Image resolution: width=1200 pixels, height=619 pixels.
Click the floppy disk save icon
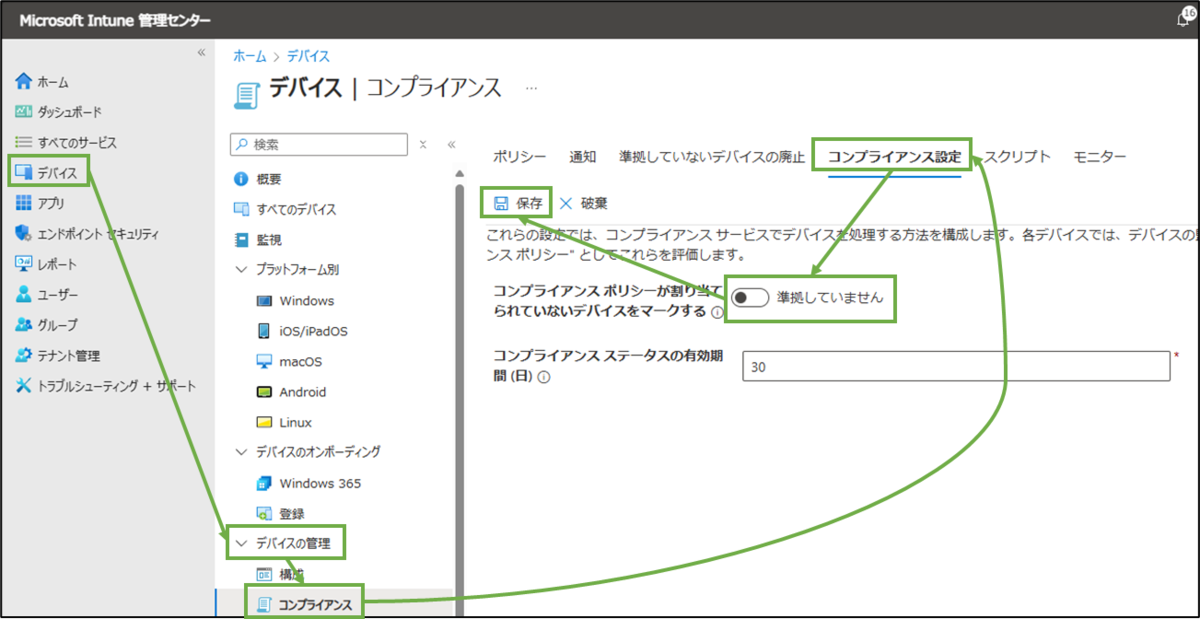(x=500, y=203)
